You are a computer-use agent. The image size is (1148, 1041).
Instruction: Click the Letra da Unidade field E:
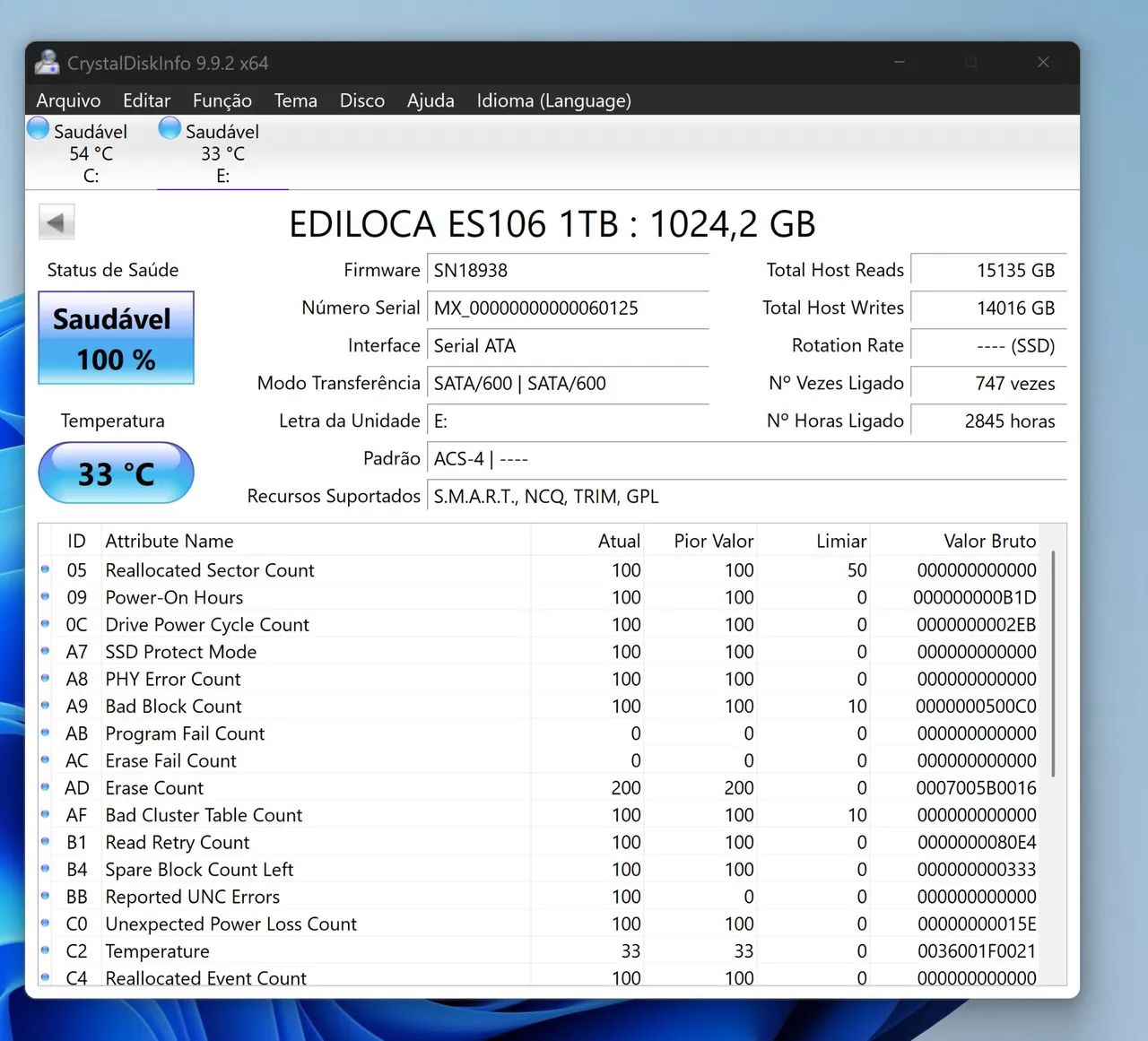pyautogui.click(x=568, y=421)
